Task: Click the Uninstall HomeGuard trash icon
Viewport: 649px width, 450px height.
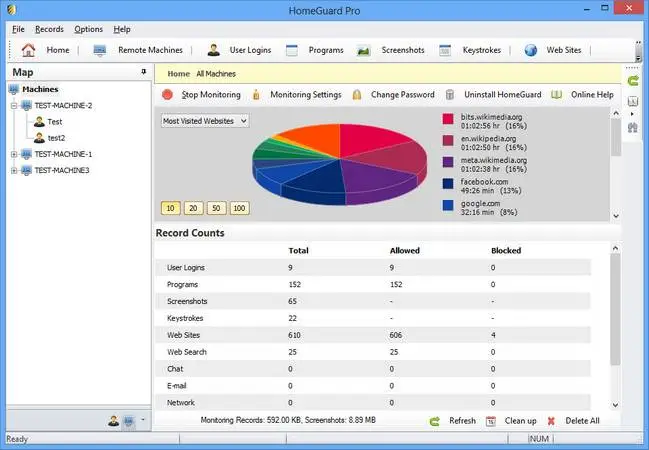Action: pos(450,95)
